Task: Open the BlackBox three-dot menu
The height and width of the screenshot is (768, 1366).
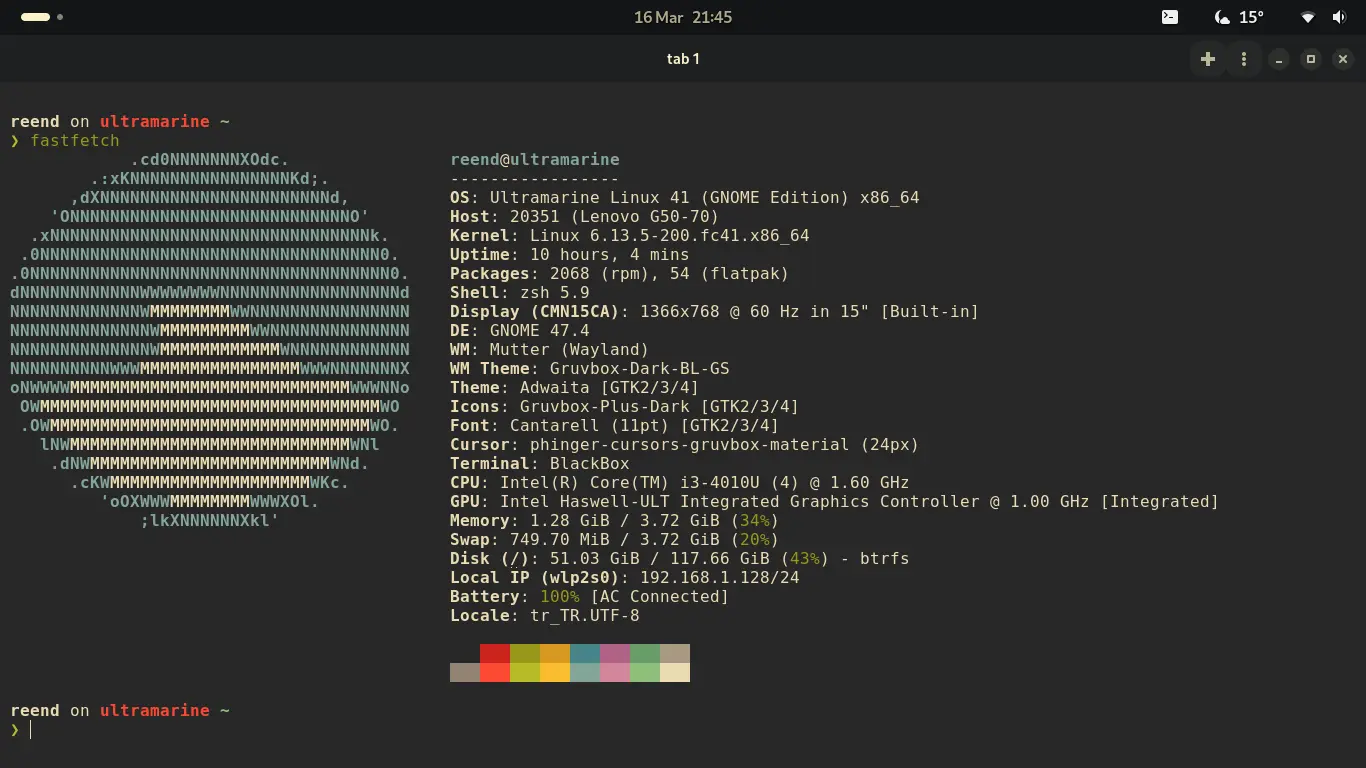Action: point(1244,59)
